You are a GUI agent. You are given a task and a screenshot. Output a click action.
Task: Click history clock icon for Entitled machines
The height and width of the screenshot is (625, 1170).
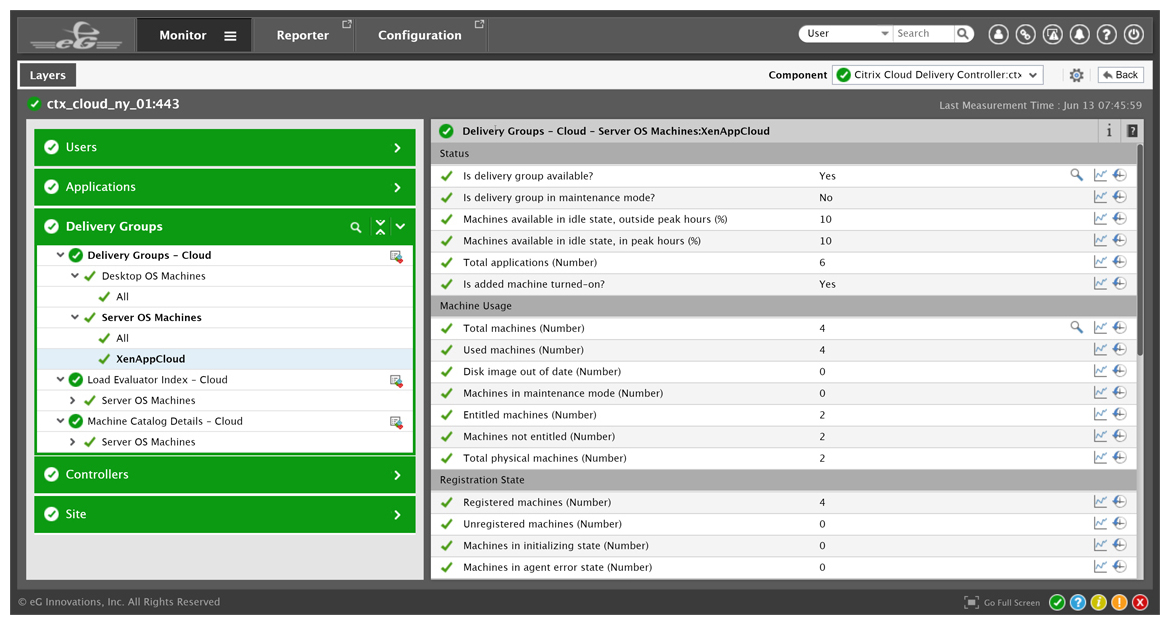(x=1119, y=414)
